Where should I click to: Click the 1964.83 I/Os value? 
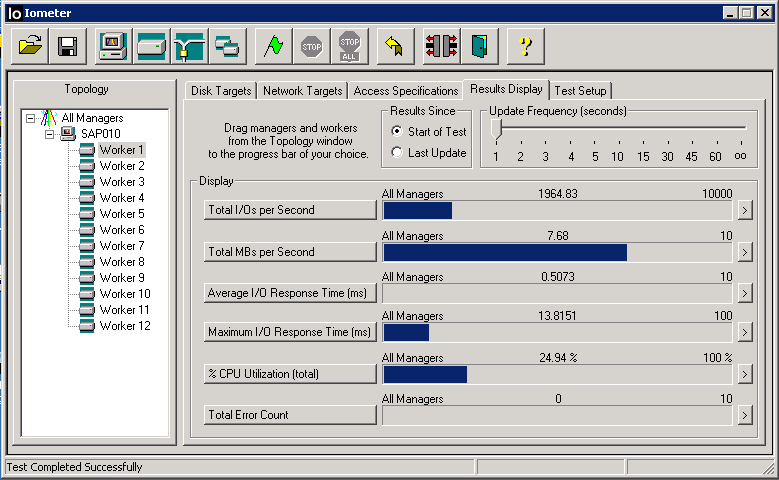pos(557,194)
